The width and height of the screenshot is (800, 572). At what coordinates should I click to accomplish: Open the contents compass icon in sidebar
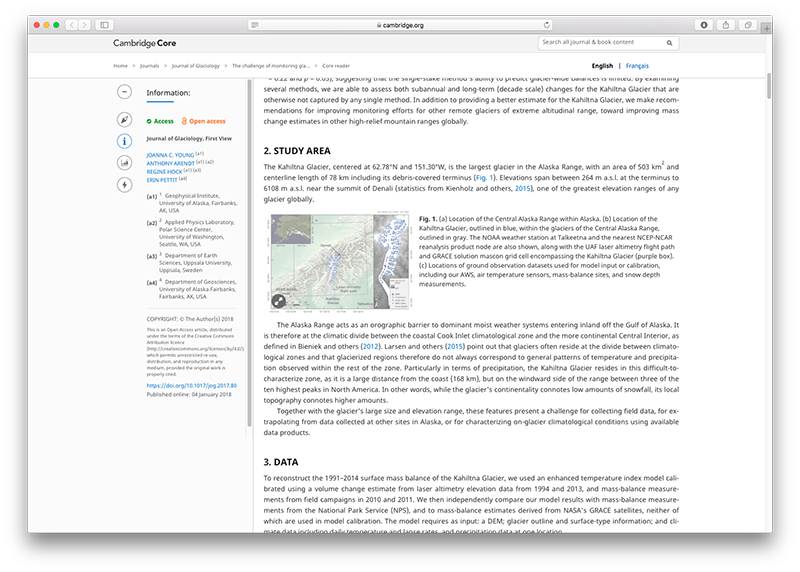click(124, 119)
